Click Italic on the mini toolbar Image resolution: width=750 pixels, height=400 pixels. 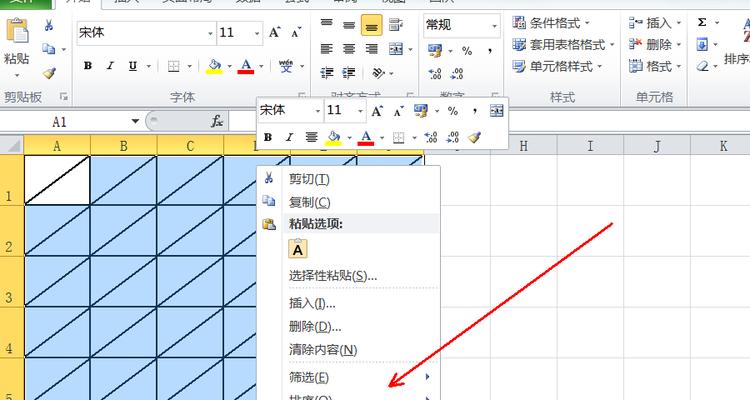click(x=289, y=138)
